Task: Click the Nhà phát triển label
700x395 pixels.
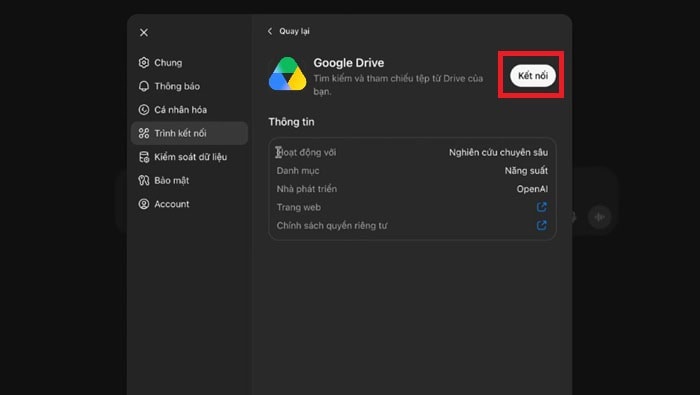Action: [x=307, y=189]
